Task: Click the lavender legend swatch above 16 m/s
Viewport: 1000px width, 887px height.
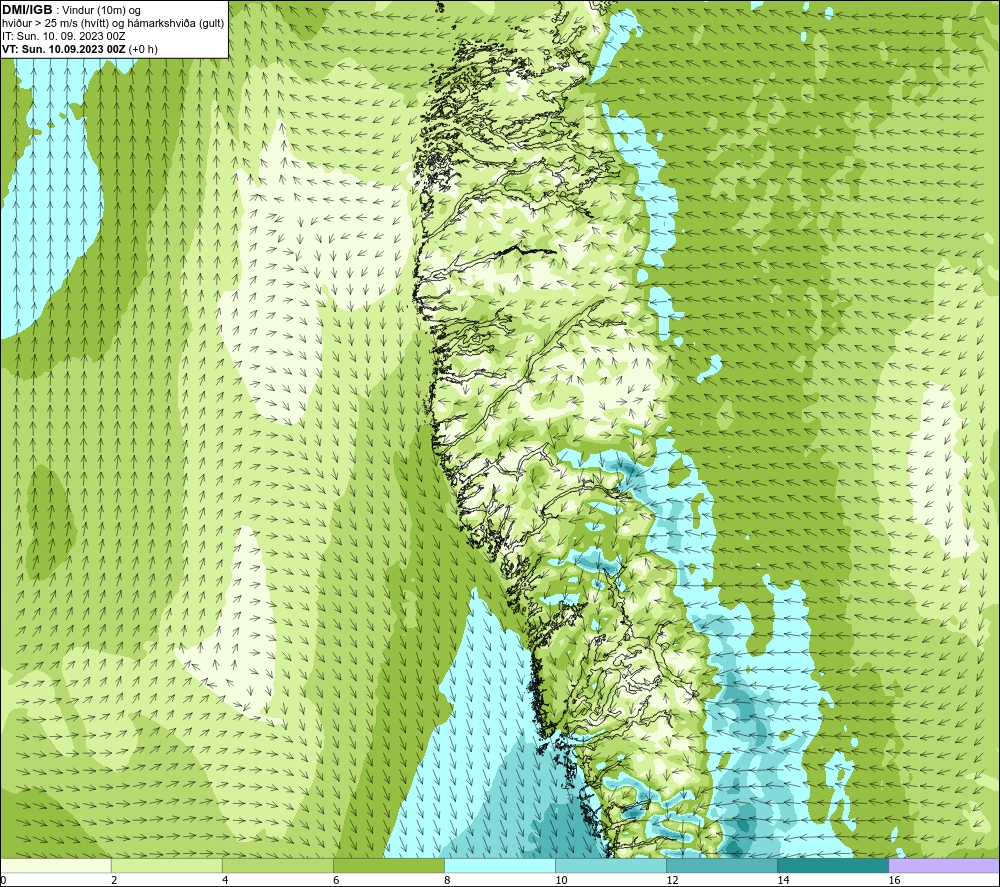Action: 944,865
